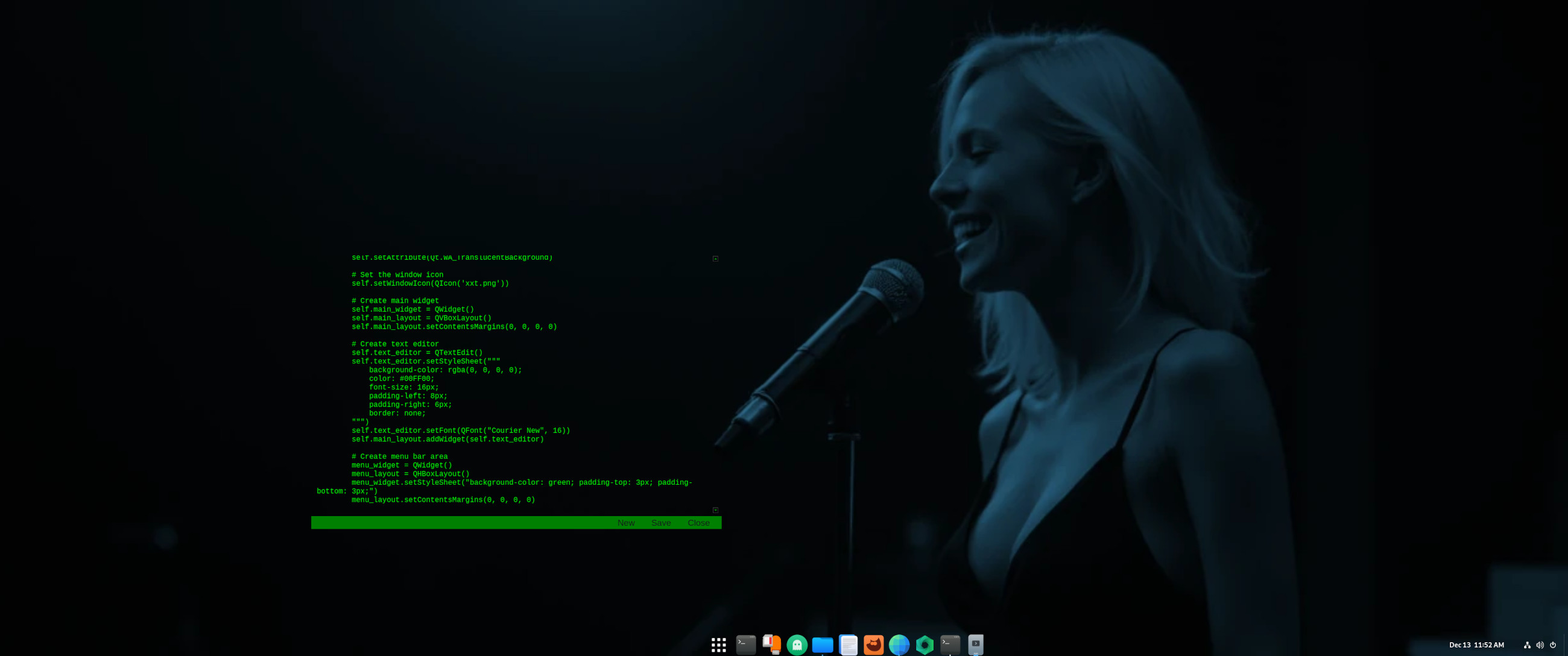Click the scrollbar down arrow in editor

click(715, 510)
